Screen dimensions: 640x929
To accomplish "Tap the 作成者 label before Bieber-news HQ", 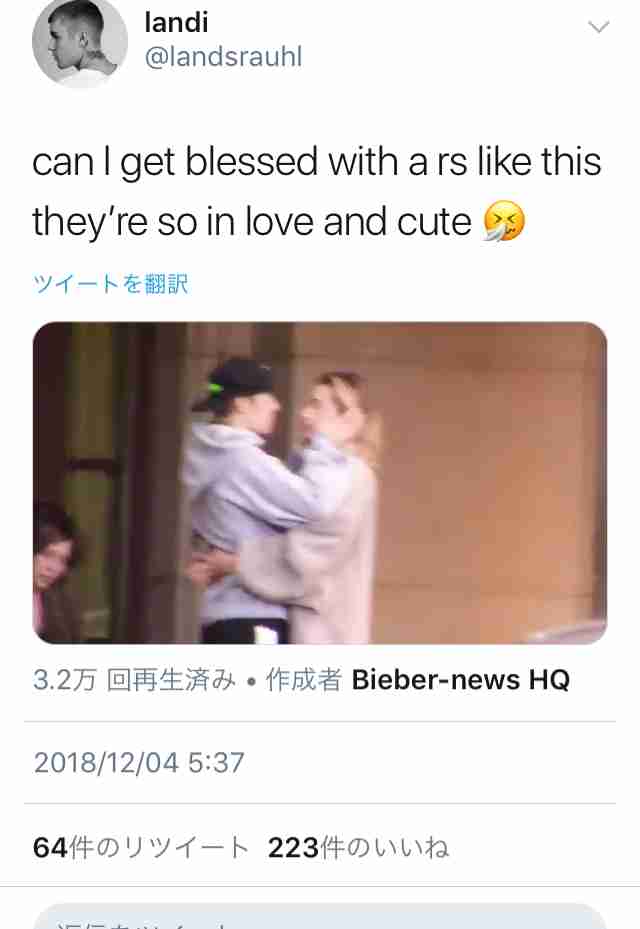I will coord(303,680).
